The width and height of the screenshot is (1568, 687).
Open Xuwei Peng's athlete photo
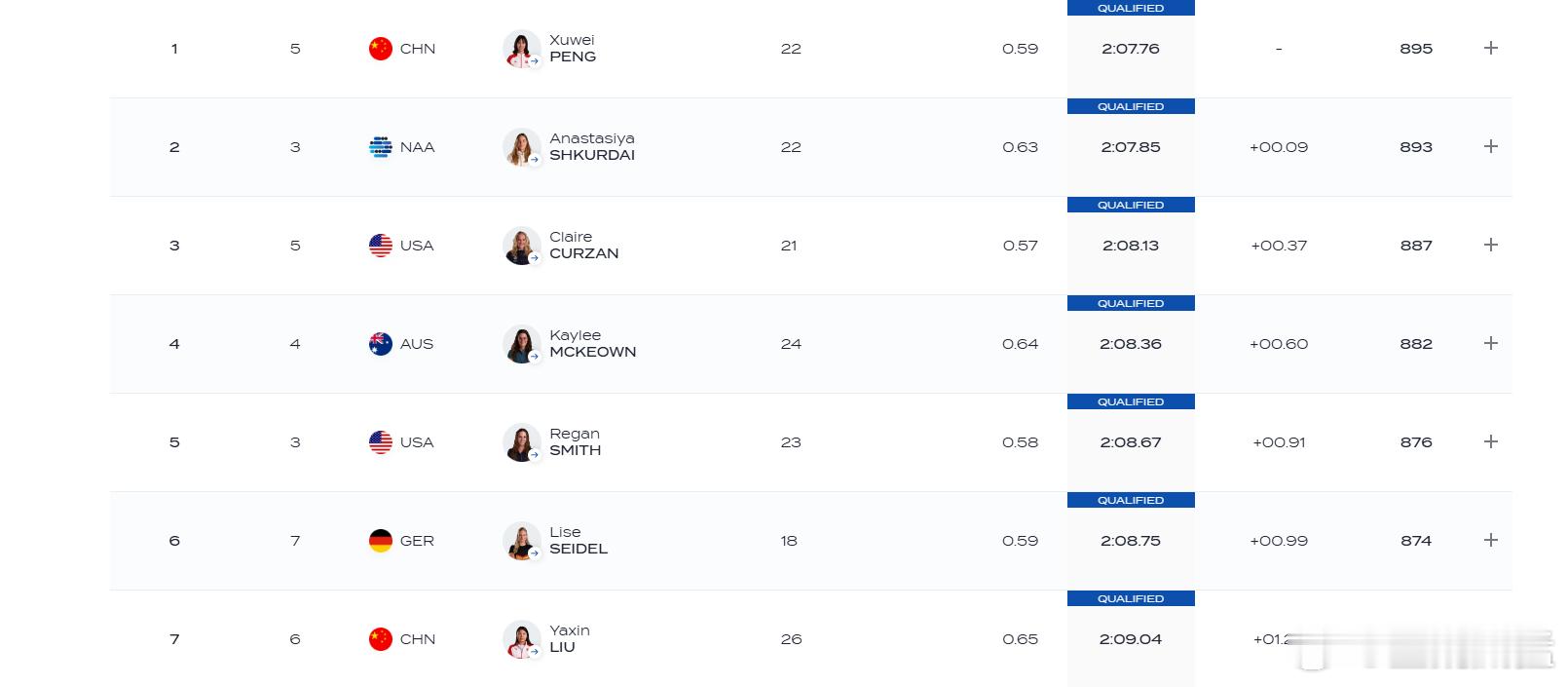[521, 49]
